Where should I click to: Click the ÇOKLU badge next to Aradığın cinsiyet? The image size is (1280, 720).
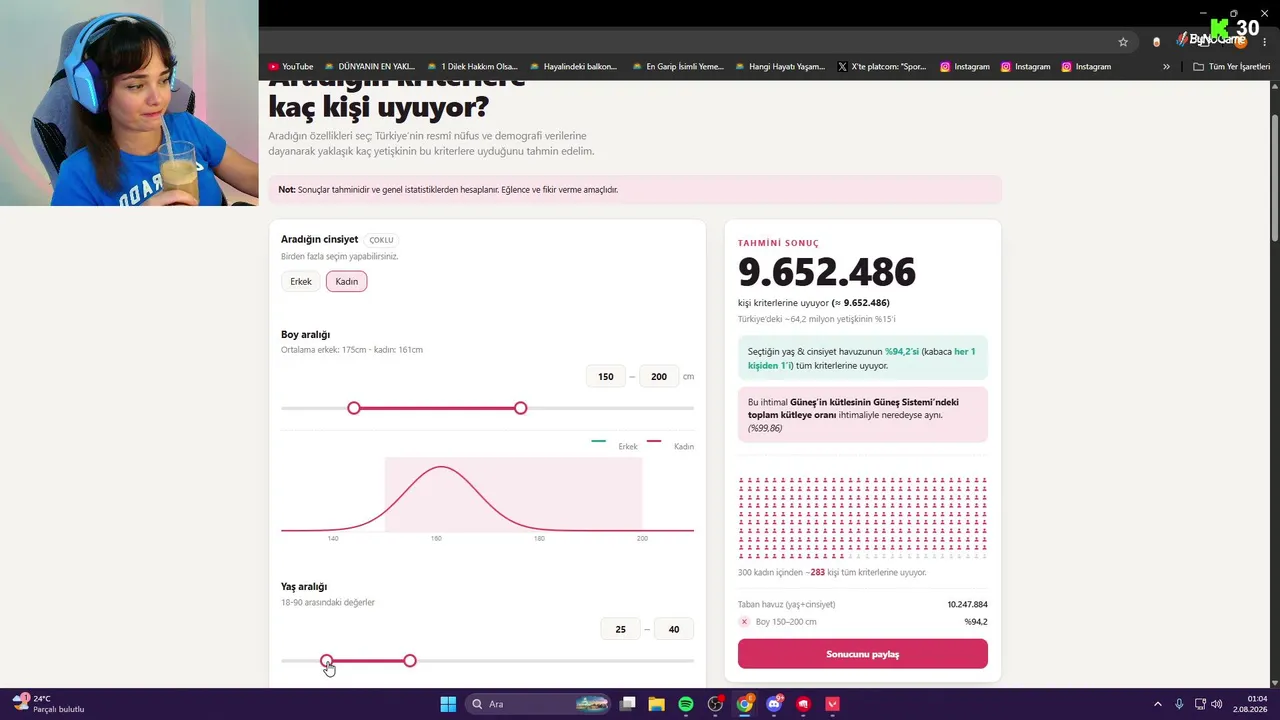(x=382, y=240)
